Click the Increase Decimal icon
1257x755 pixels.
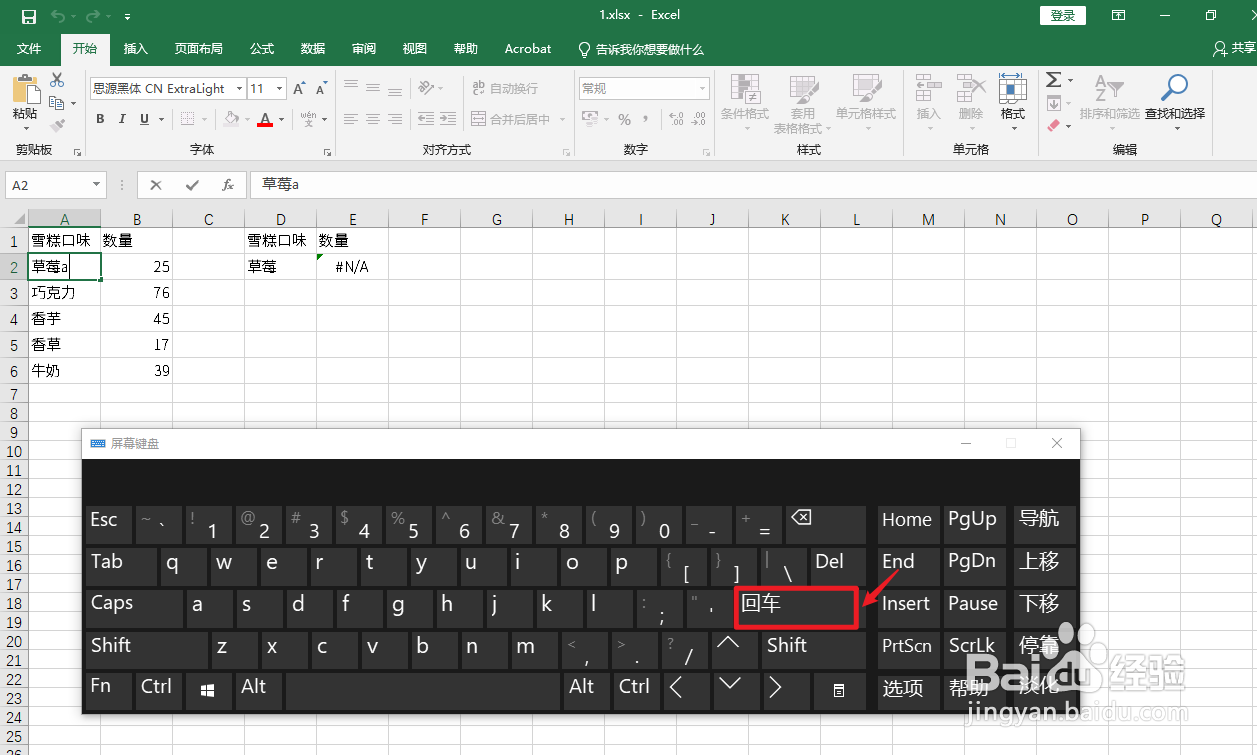(x=676, y=119)
